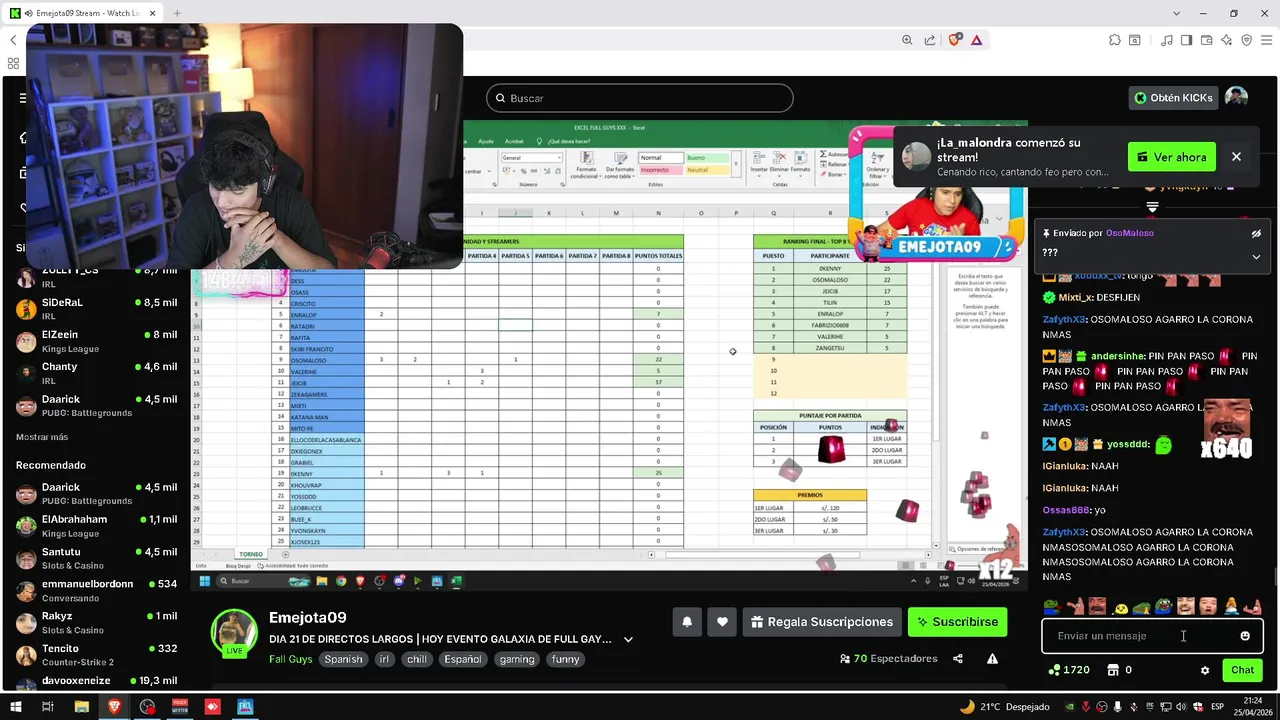Click Regala Suscripciones button
This screenshot has height=720, width=1280.
click(x=821, y=622)
